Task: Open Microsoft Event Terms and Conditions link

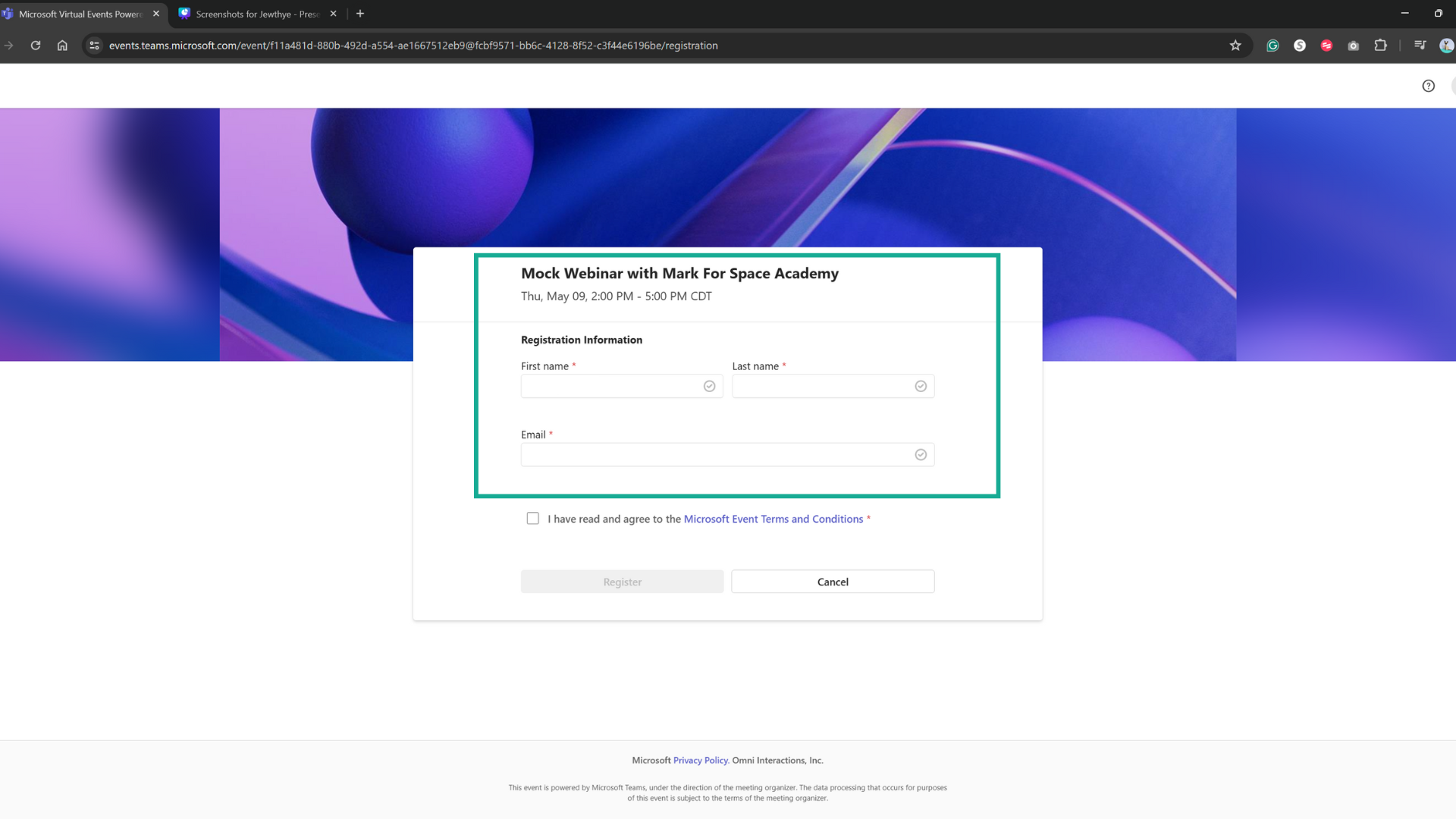Action: 773,519
